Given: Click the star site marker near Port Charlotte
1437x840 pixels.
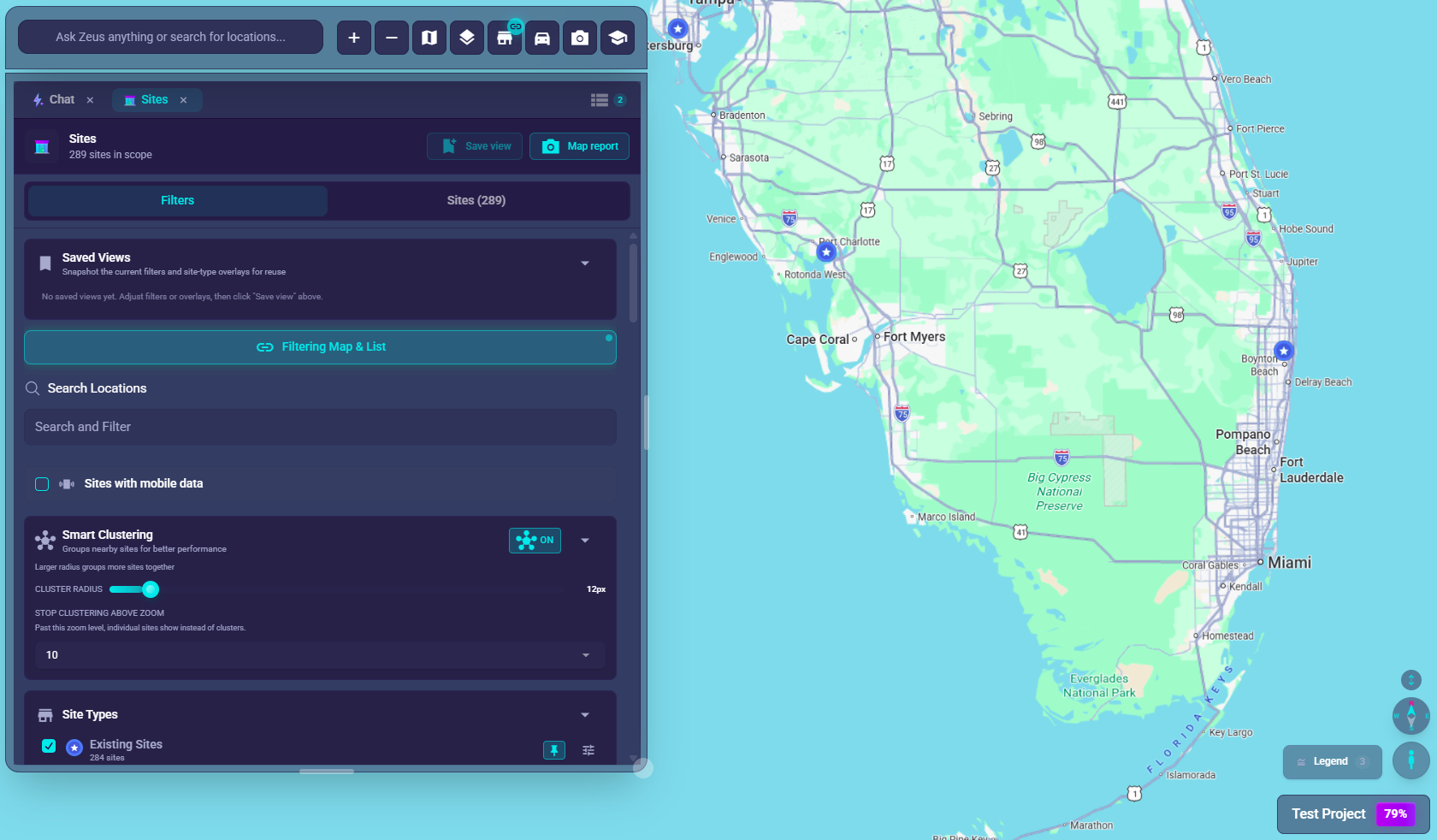Looking at the screenshot, I should point(826,252).
